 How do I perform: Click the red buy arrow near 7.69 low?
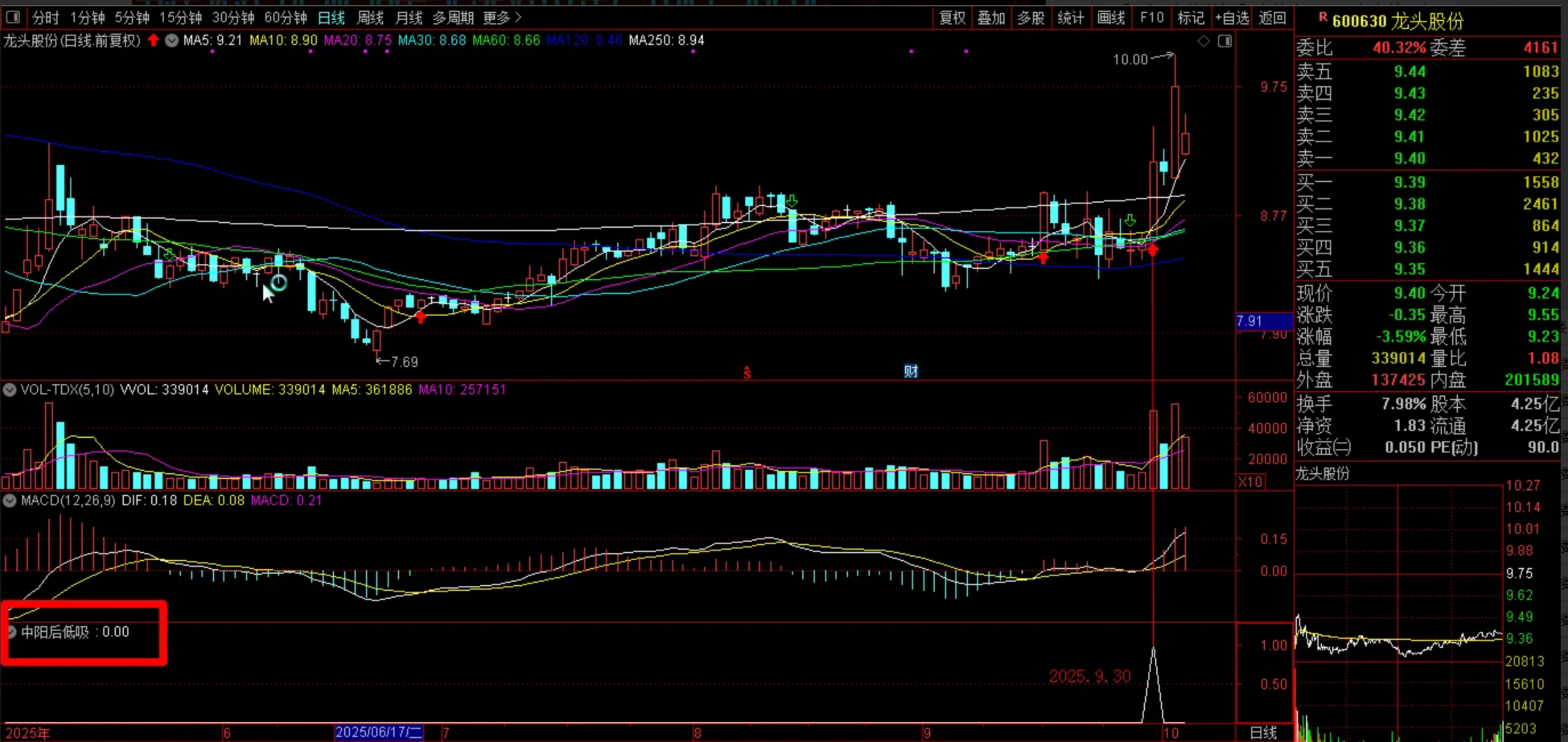tap(420, 317)
